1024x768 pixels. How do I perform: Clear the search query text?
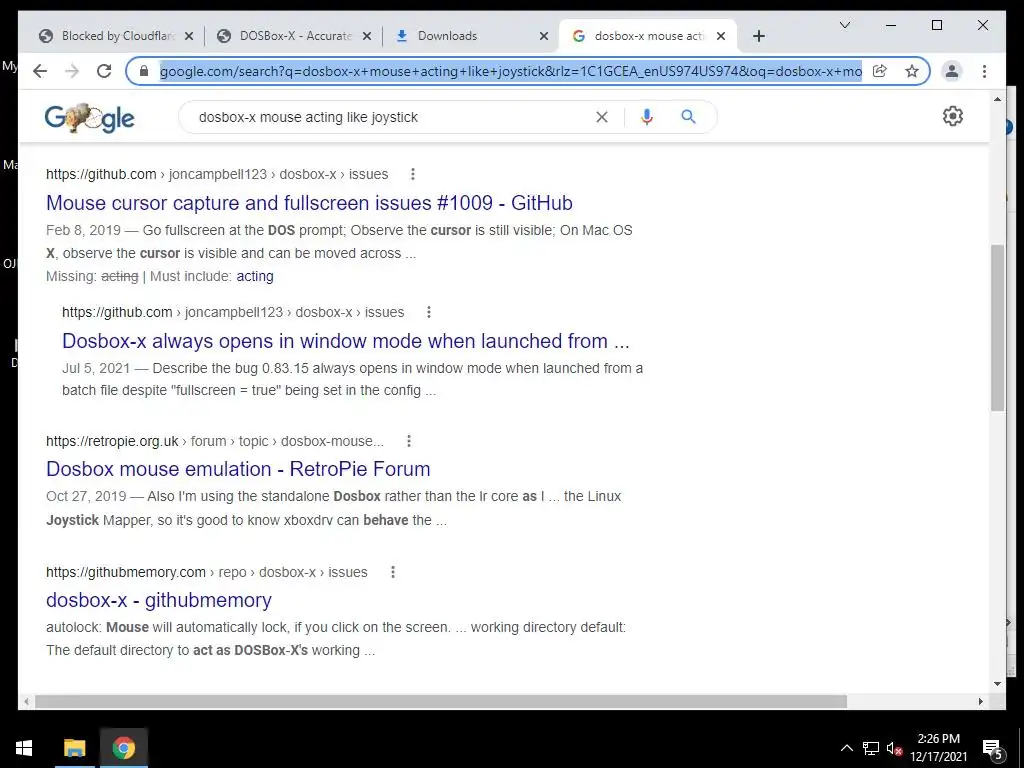pyautogui.click(x=601, y=117)
